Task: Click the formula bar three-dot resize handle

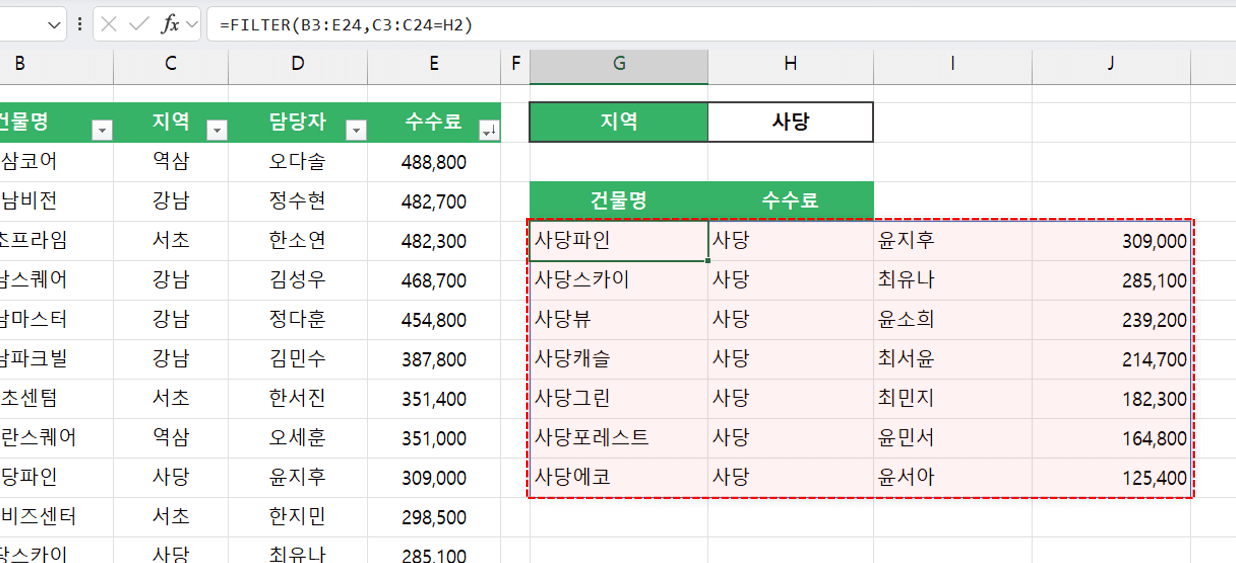Action: [x=80, y=24]
